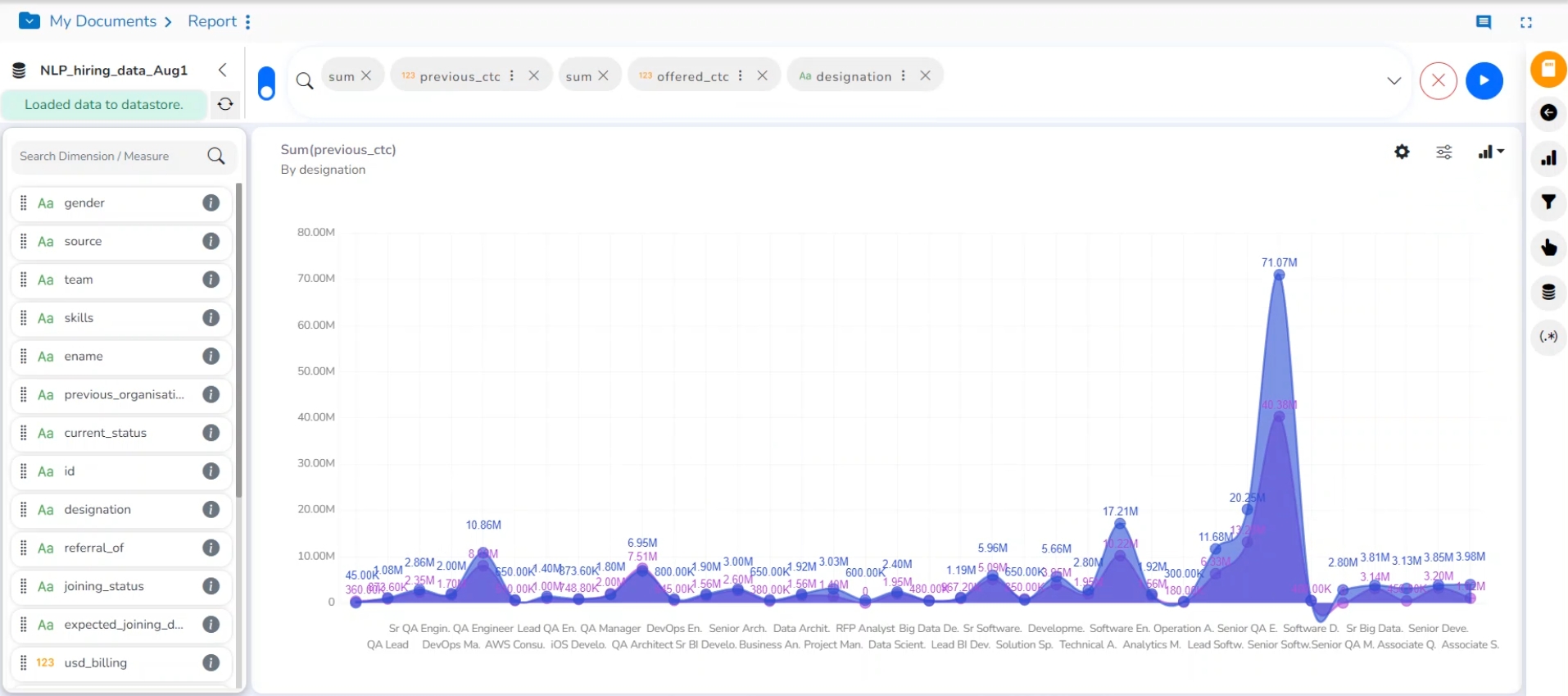Open comments icon in top bar
The width and height of the screenshot is (1568, 696).
point(1483,22)
